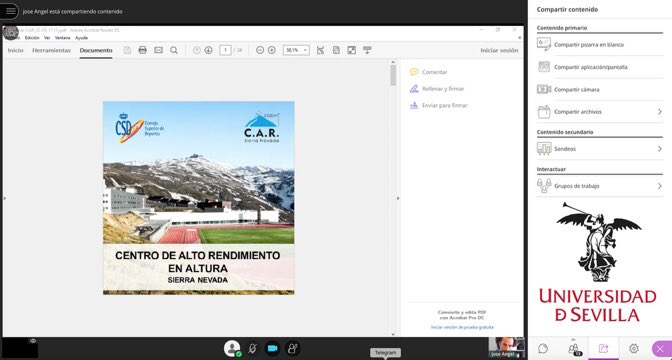This screenshot has width=672, height=360.
Task: Click the Sondeos poll chart icon
Action: tap(544, 149)
